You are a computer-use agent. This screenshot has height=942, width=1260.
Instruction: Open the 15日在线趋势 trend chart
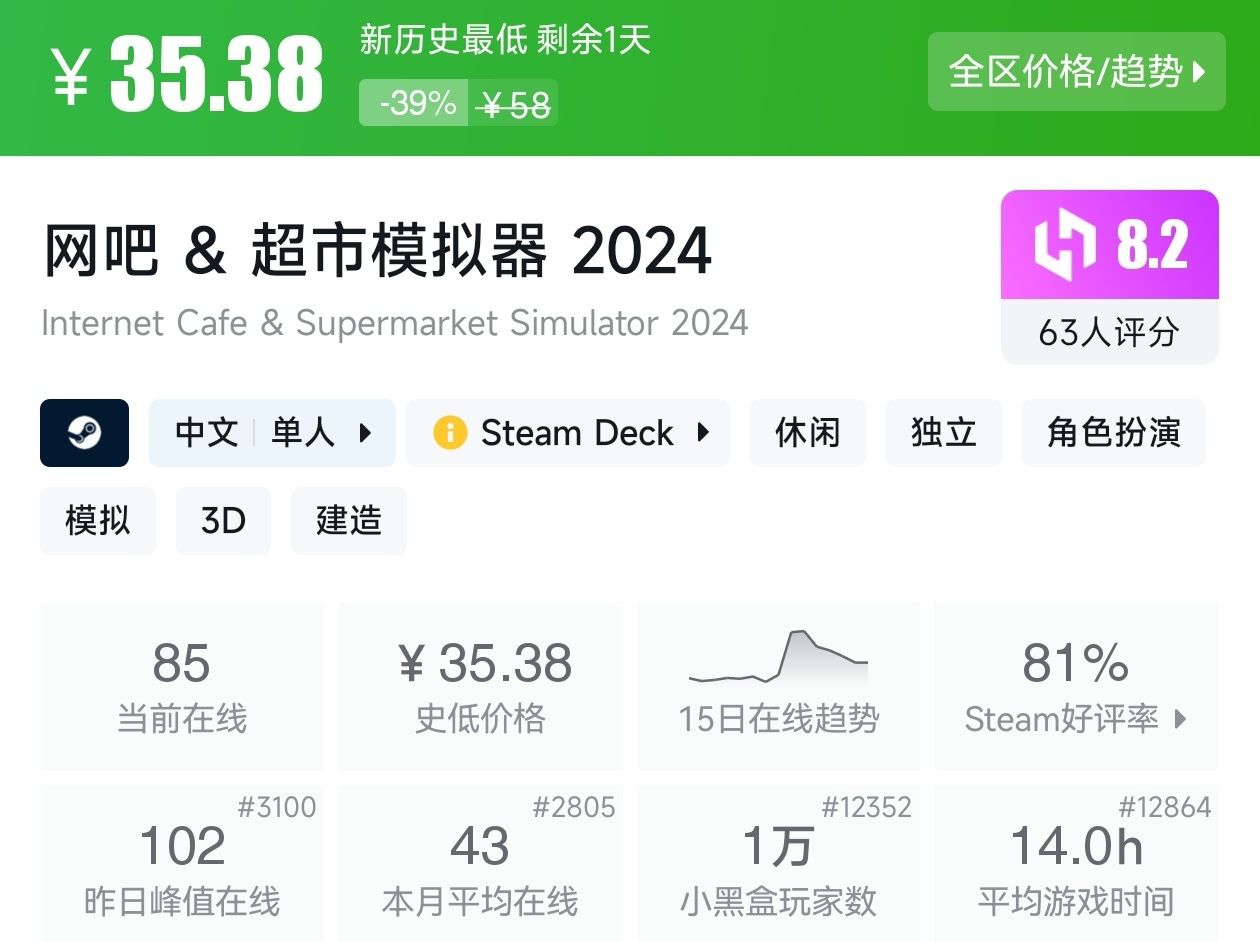tap(778, 686)
